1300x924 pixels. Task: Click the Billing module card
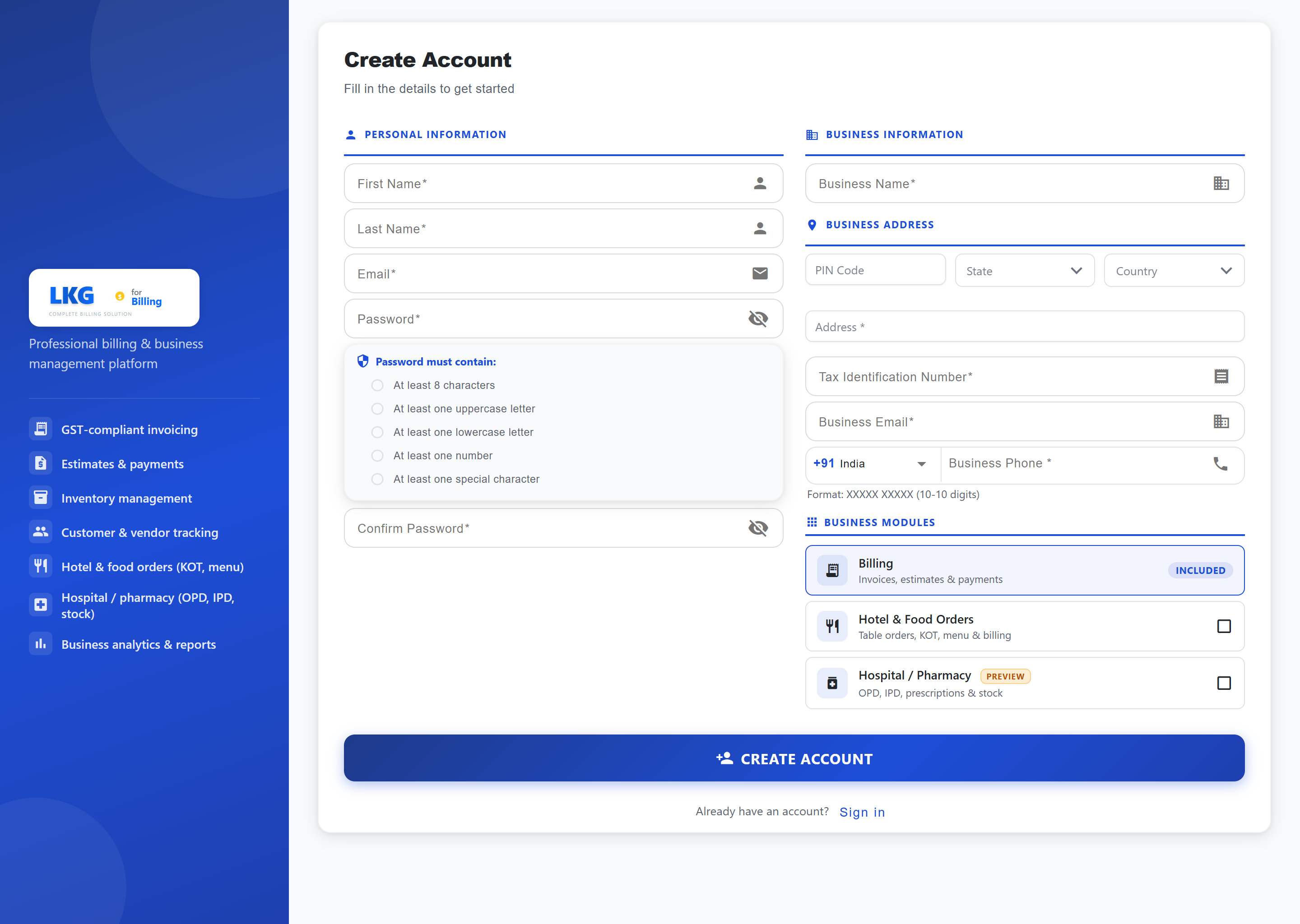click(x=1025, y=570)
